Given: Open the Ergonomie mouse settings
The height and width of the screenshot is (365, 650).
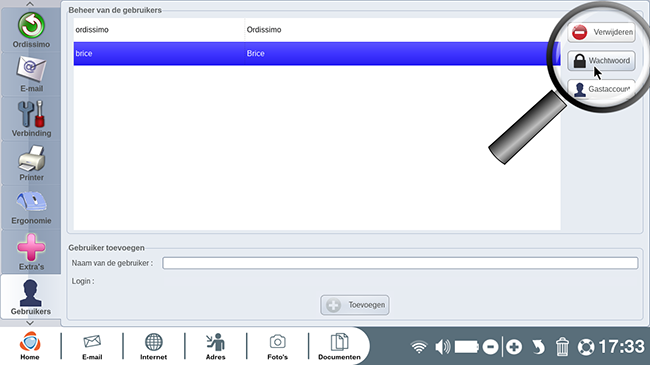Looking at the screenshot, I should (31, 207).
